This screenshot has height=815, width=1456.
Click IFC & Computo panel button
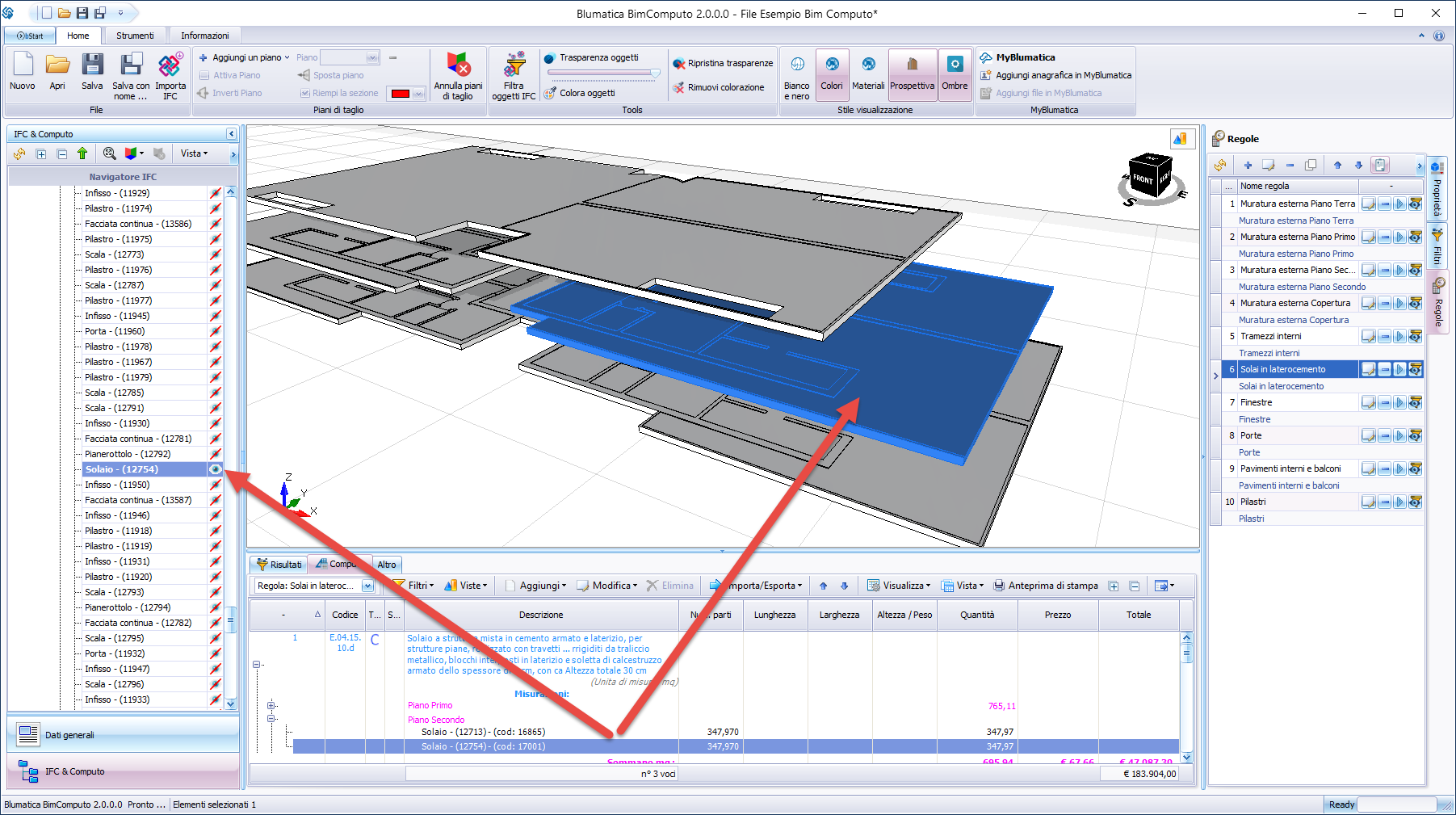click(123, 771)
